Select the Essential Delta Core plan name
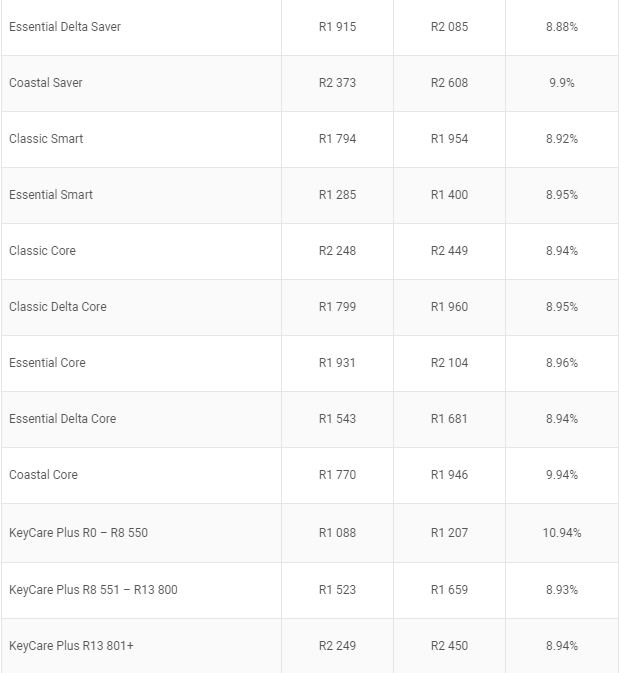The height and width of the screenshot is (673, 619). (63, 419)
